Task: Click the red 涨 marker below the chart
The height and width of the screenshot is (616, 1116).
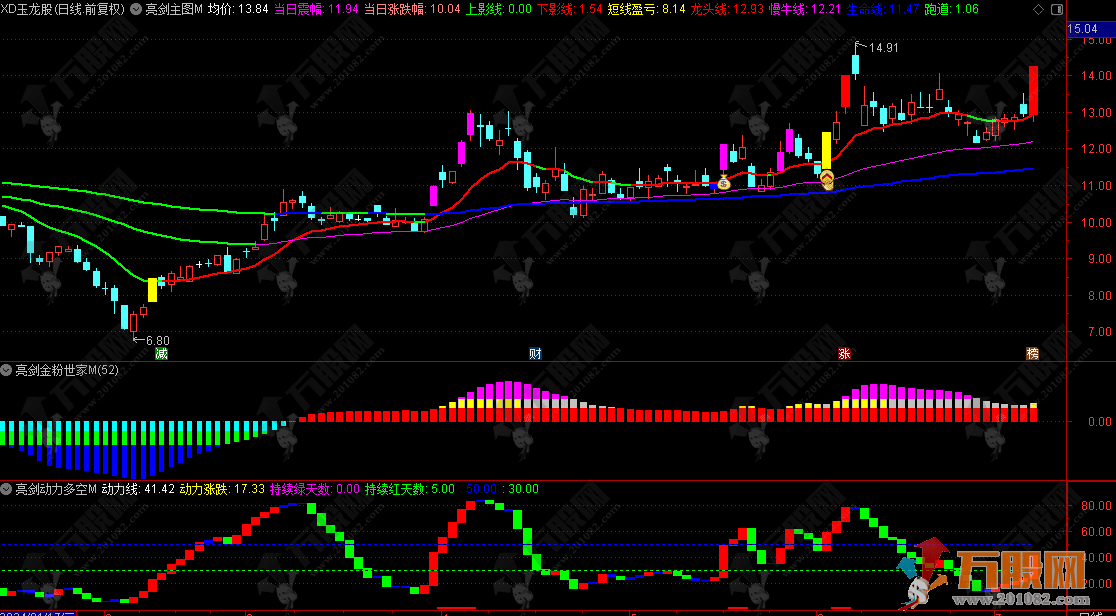Action: tap(844, 353)
